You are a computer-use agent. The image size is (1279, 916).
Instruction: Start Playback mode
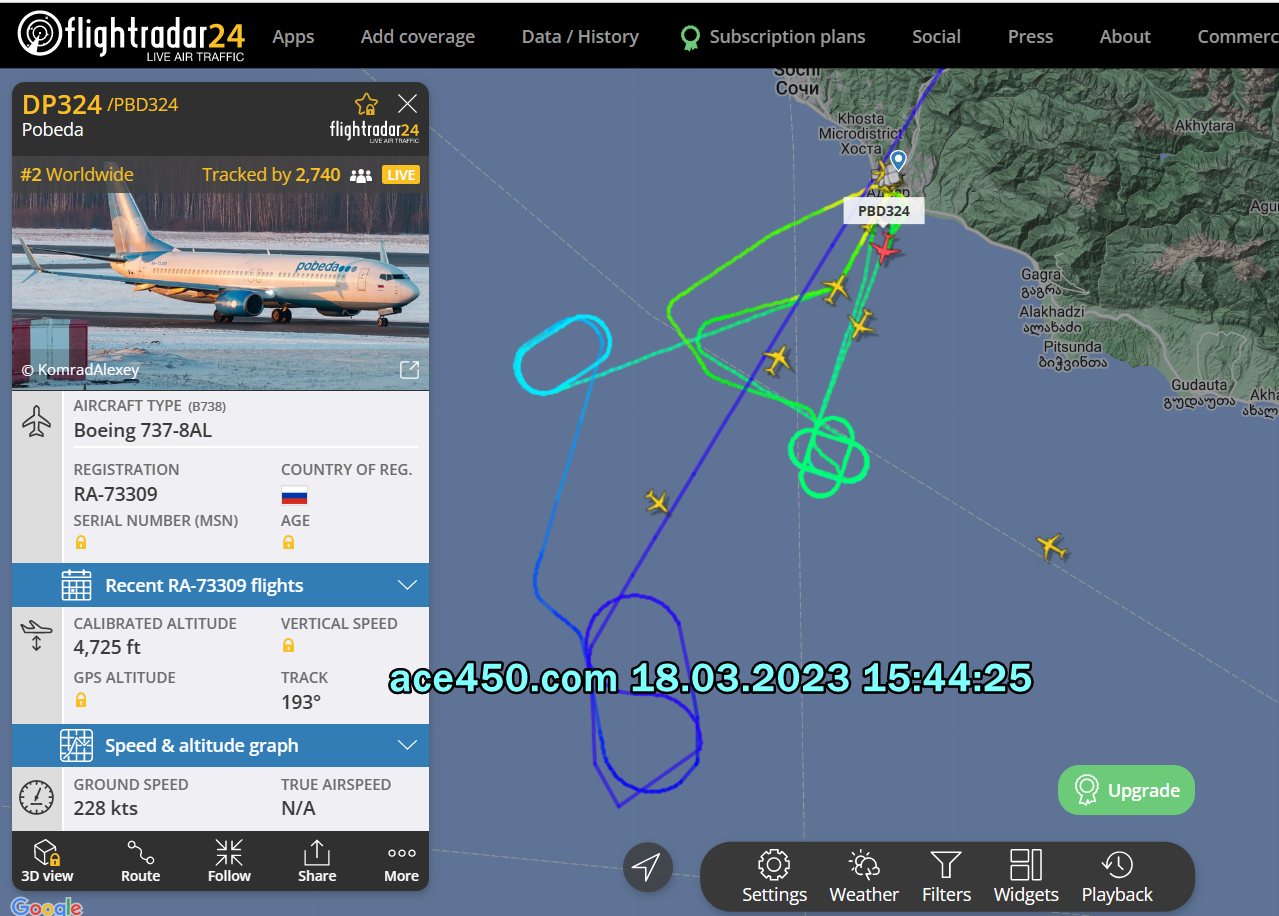(1117, 877)
